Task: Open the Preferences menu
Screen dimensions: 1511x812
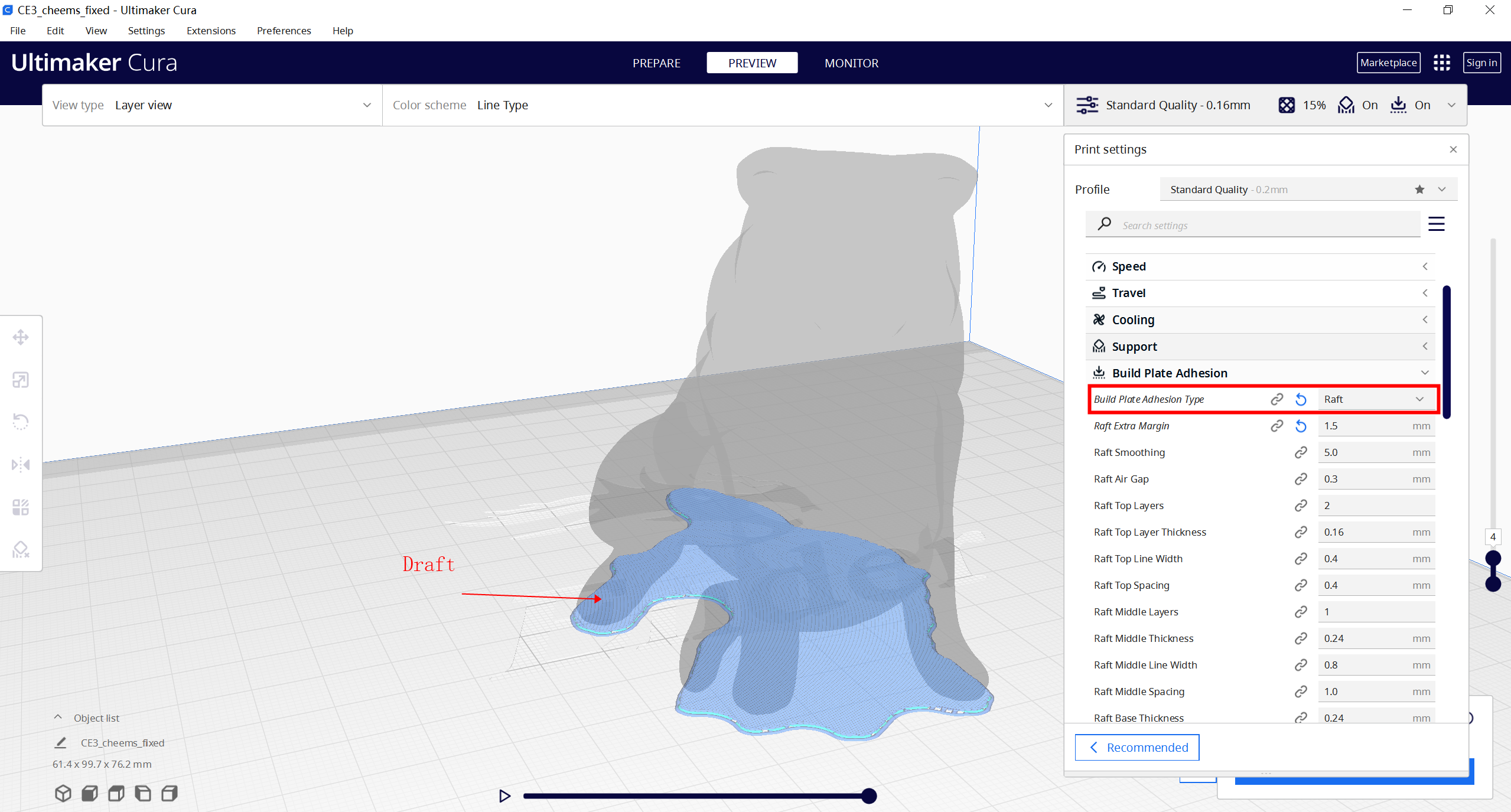Action: [284, 31]
